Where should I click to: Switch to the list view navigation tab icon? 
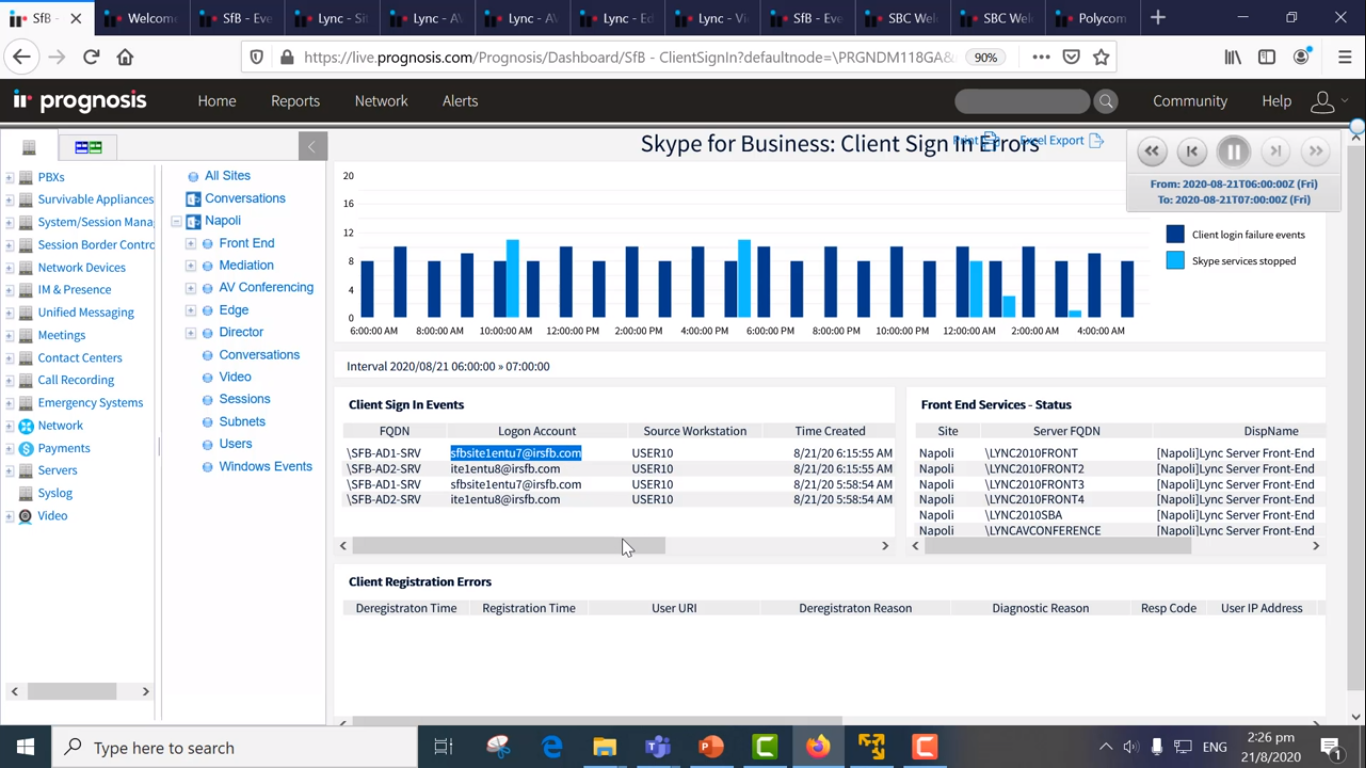[29, 147]
